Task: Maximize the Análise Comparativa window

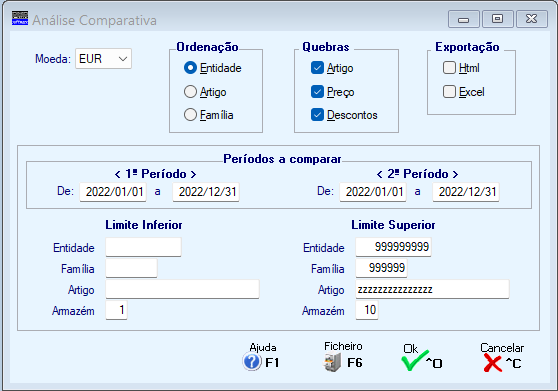Action: point(497,19)
